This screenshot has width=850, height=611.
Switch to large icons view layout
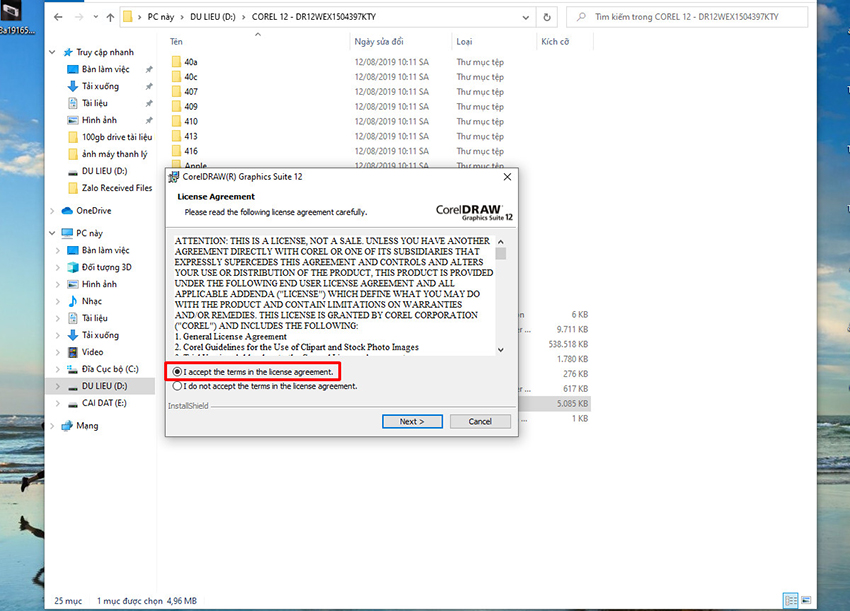click(806, 600)
